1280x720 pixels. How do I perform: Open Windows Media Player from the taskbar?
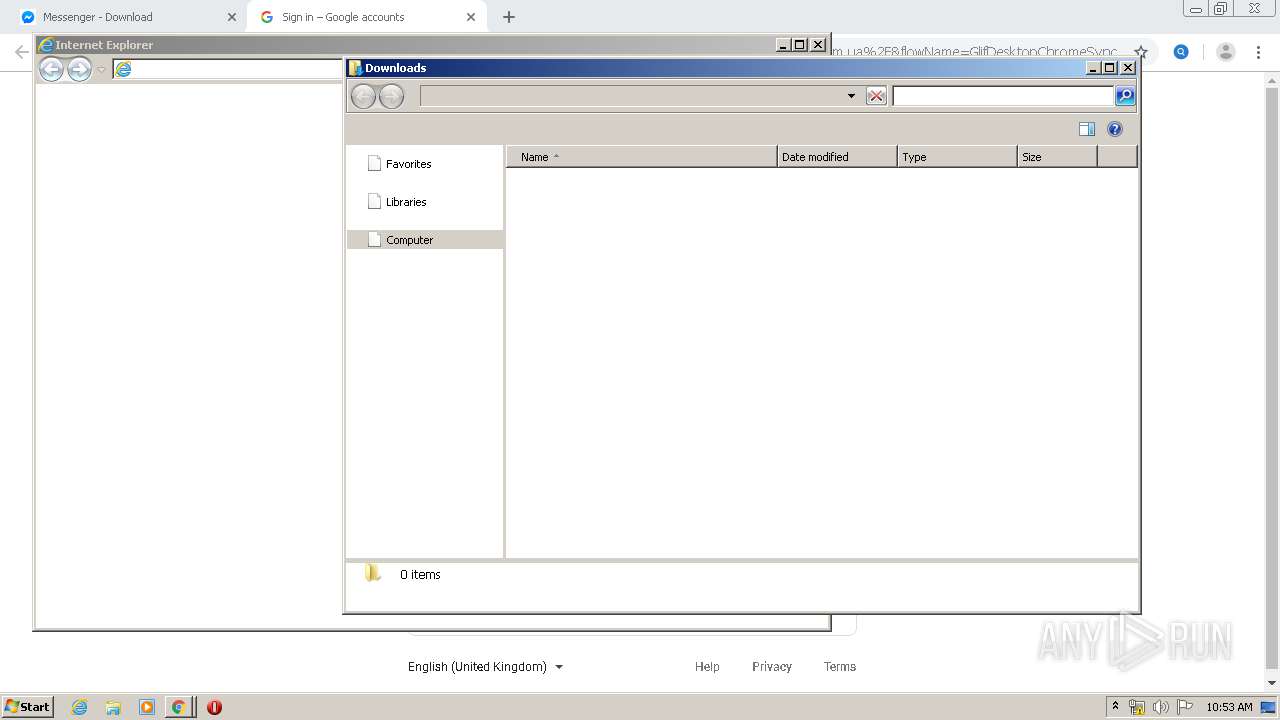click(146, 707)
